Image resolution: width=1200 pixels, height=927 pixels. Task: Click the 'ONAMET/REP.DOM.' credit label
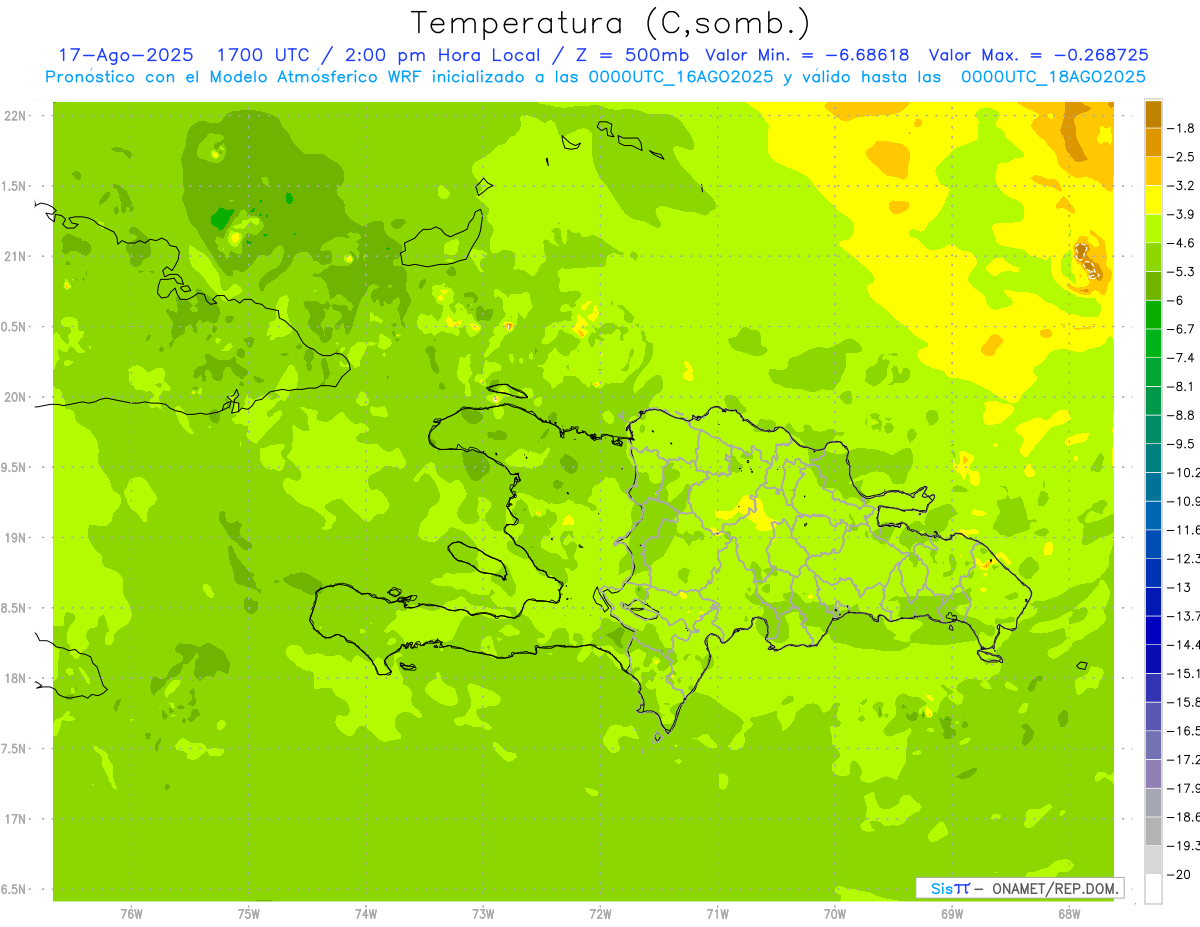click(x=1054, y=888)
